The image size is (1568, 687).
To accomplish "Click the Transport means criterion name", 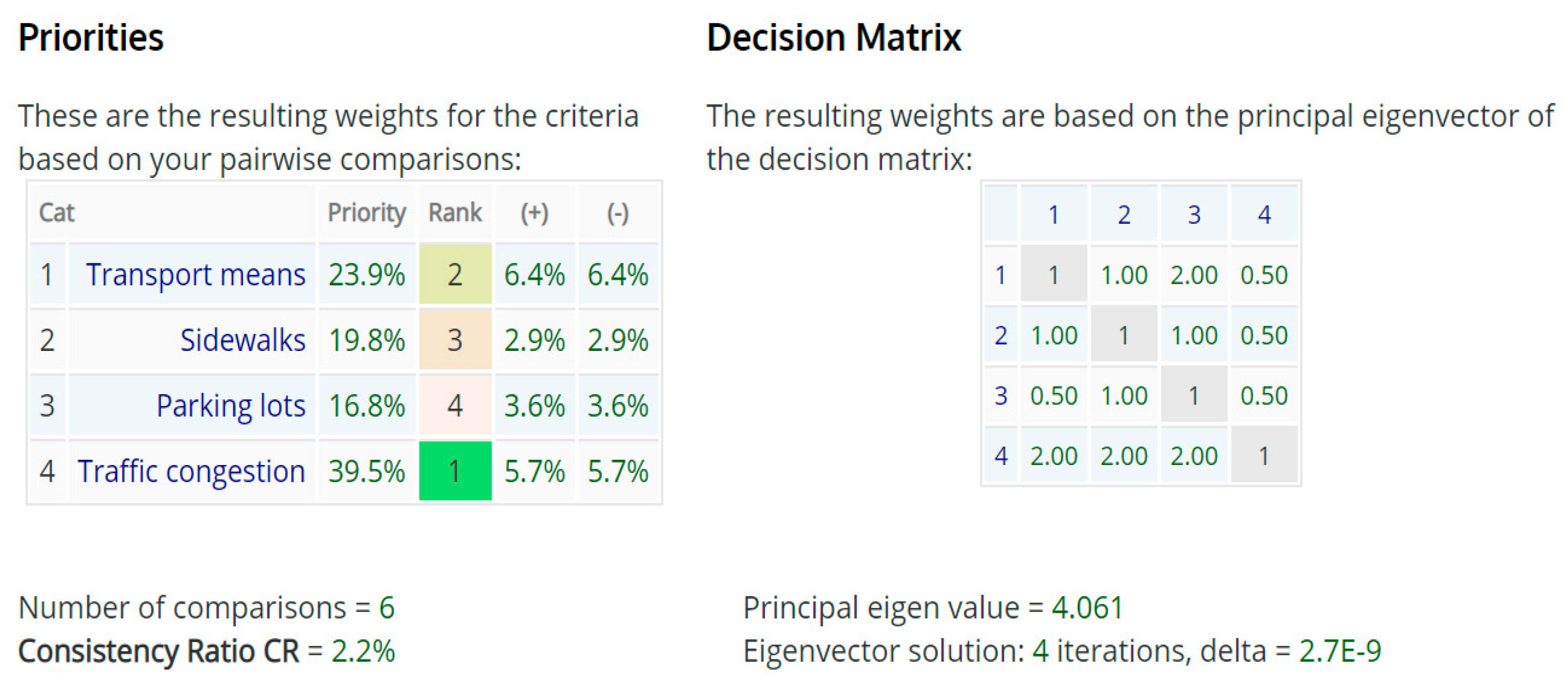I will tap(195, 275).
